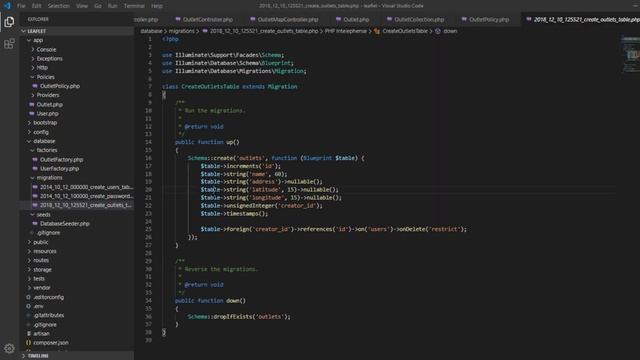The image size is (640, 360).
Task: Click the code minimap preview
Action: [631, 54]
